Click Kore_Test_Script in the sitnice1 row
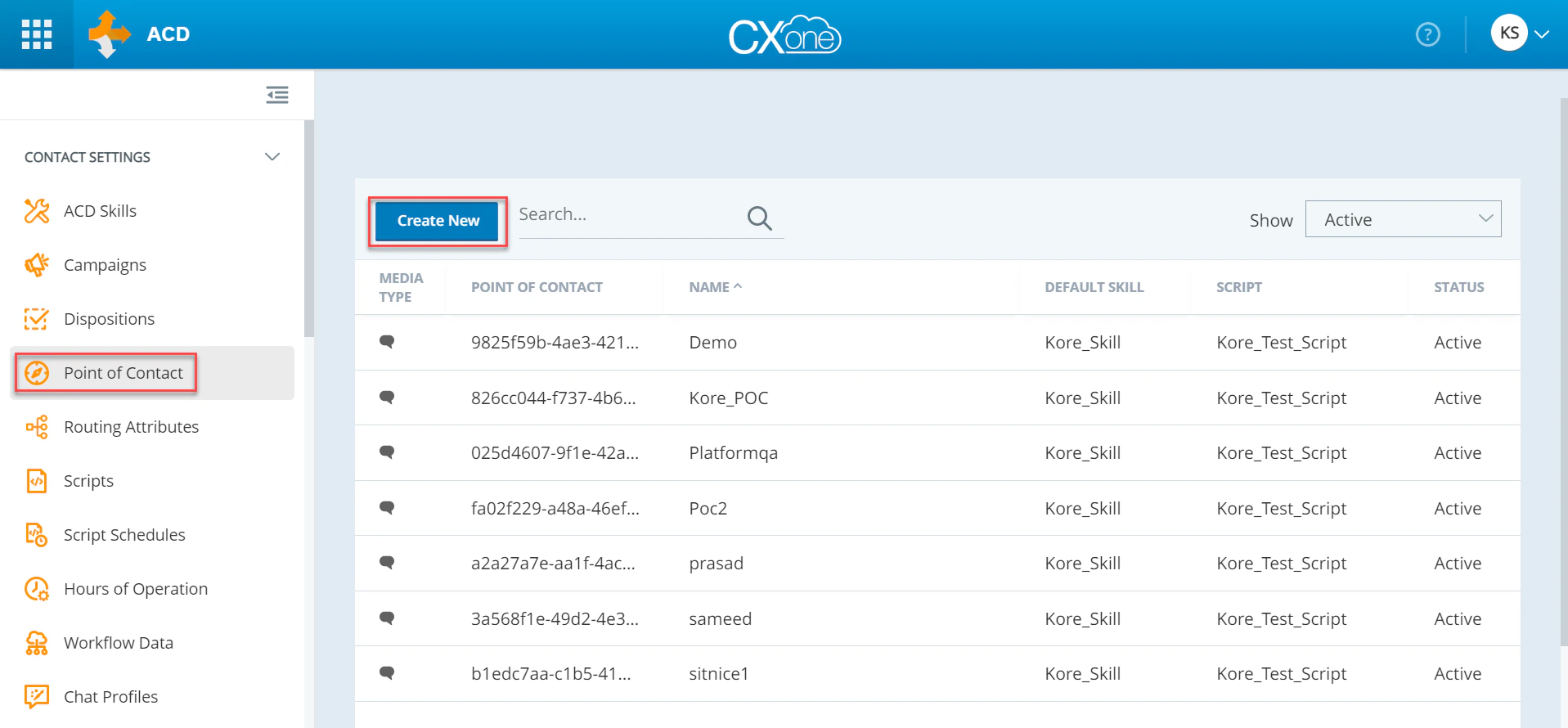The width and height of the screenshot is (1568, 728). (x=1281, y=674)
